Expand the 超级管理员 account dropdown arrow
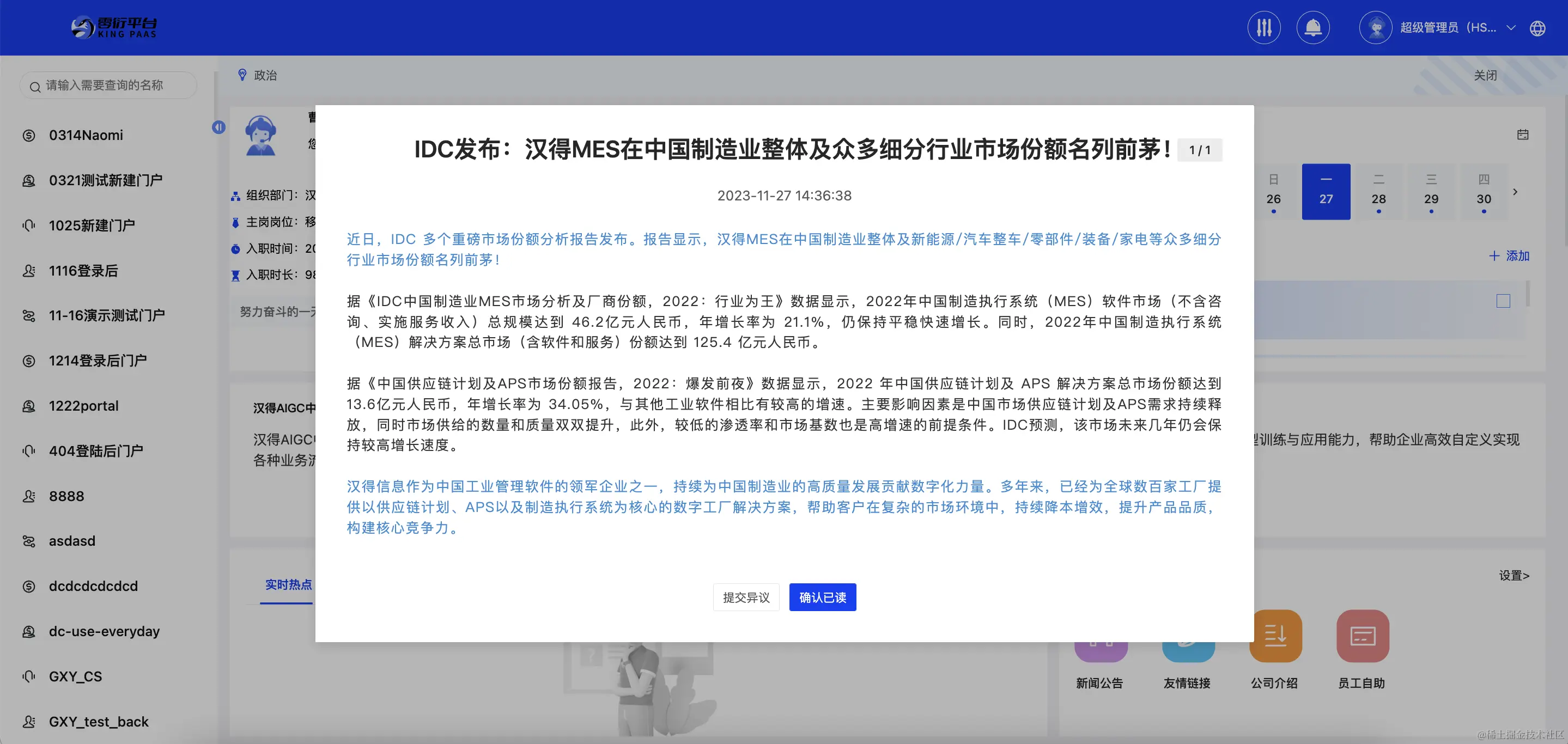 (x=1511, y=28)
